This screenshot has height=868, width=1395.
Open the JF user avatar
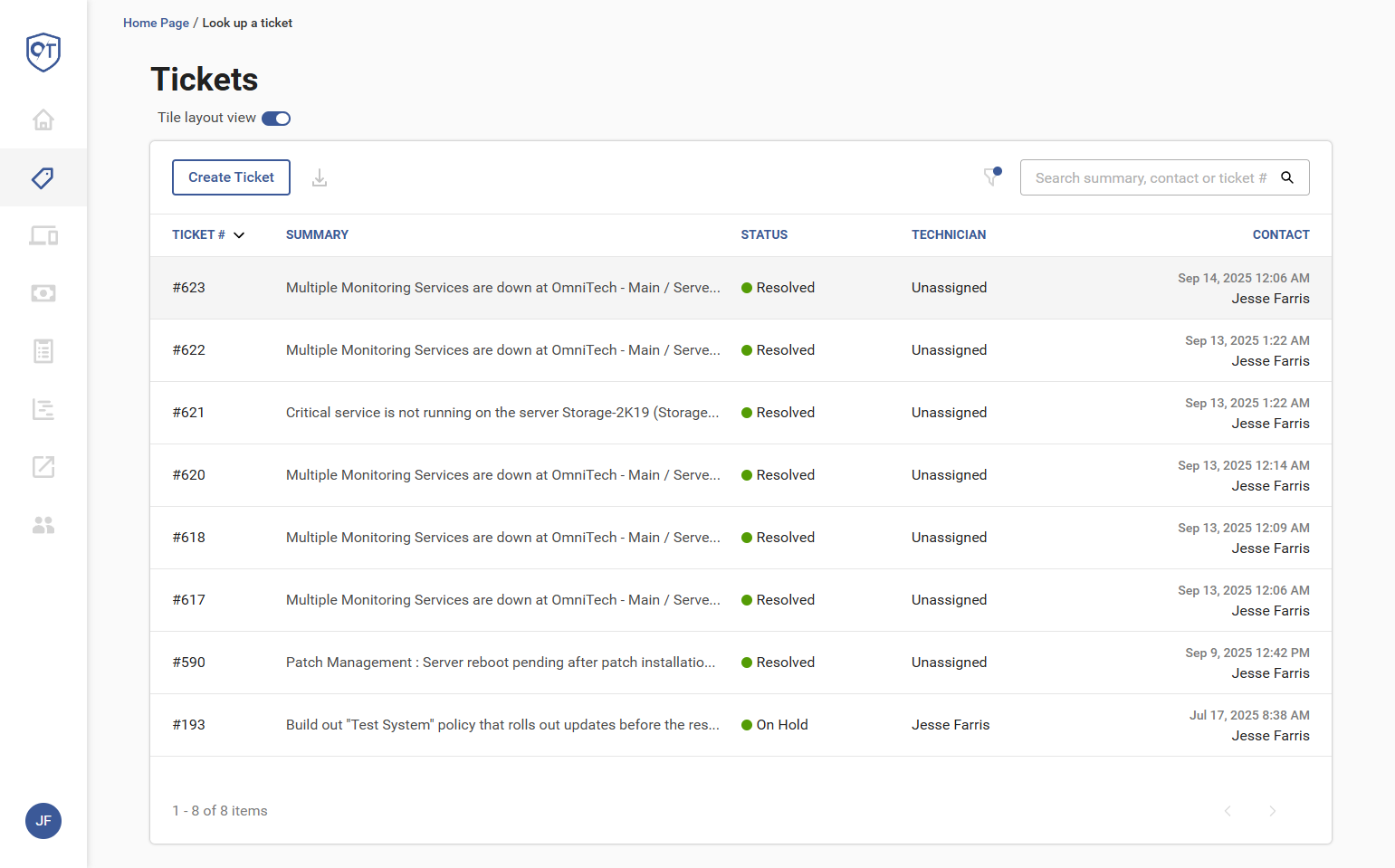click(43, 821)
